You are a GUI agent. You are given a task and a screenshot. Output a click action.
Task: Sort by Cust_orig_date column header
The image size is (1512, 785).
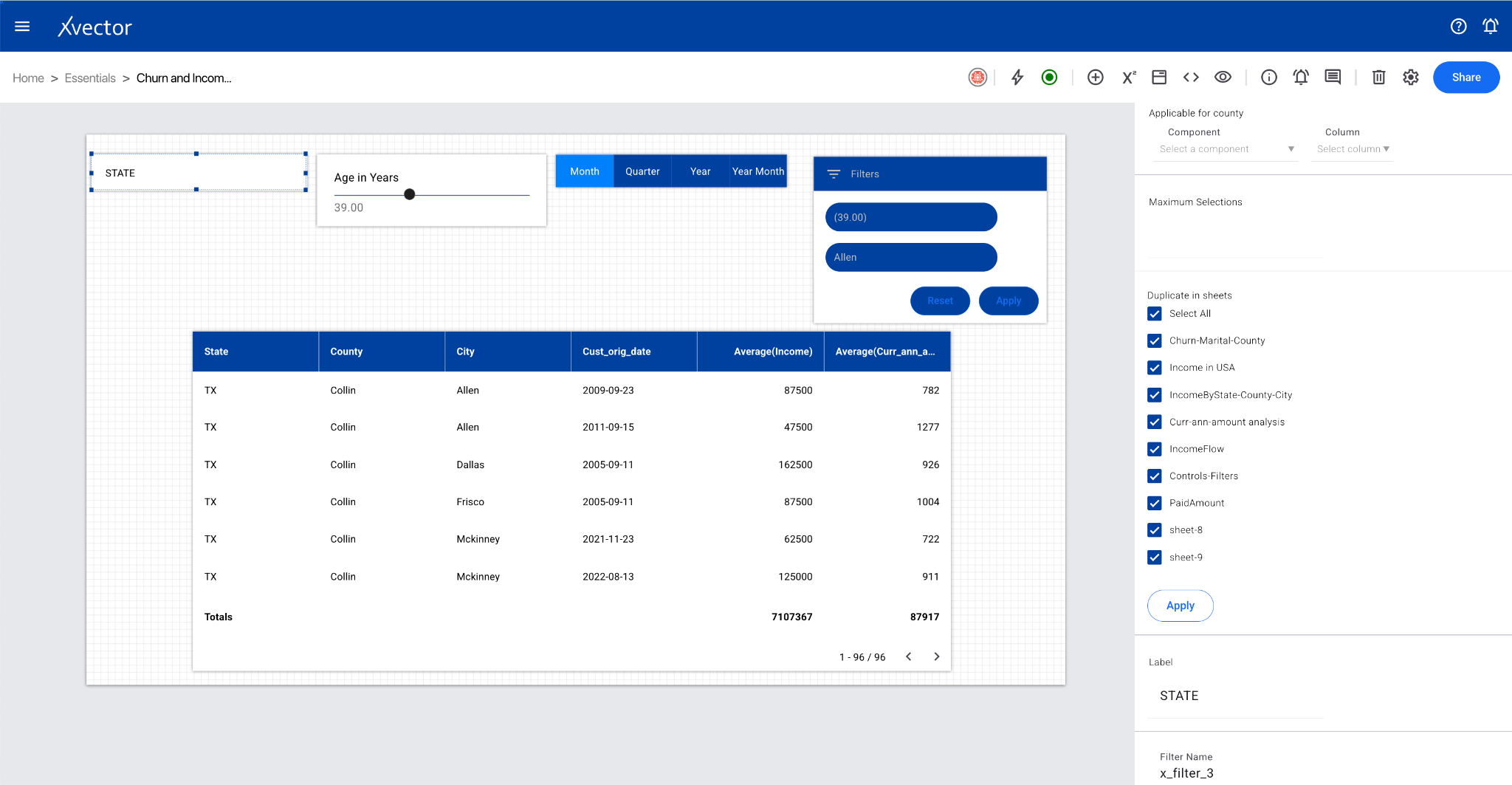click(634, 352)
